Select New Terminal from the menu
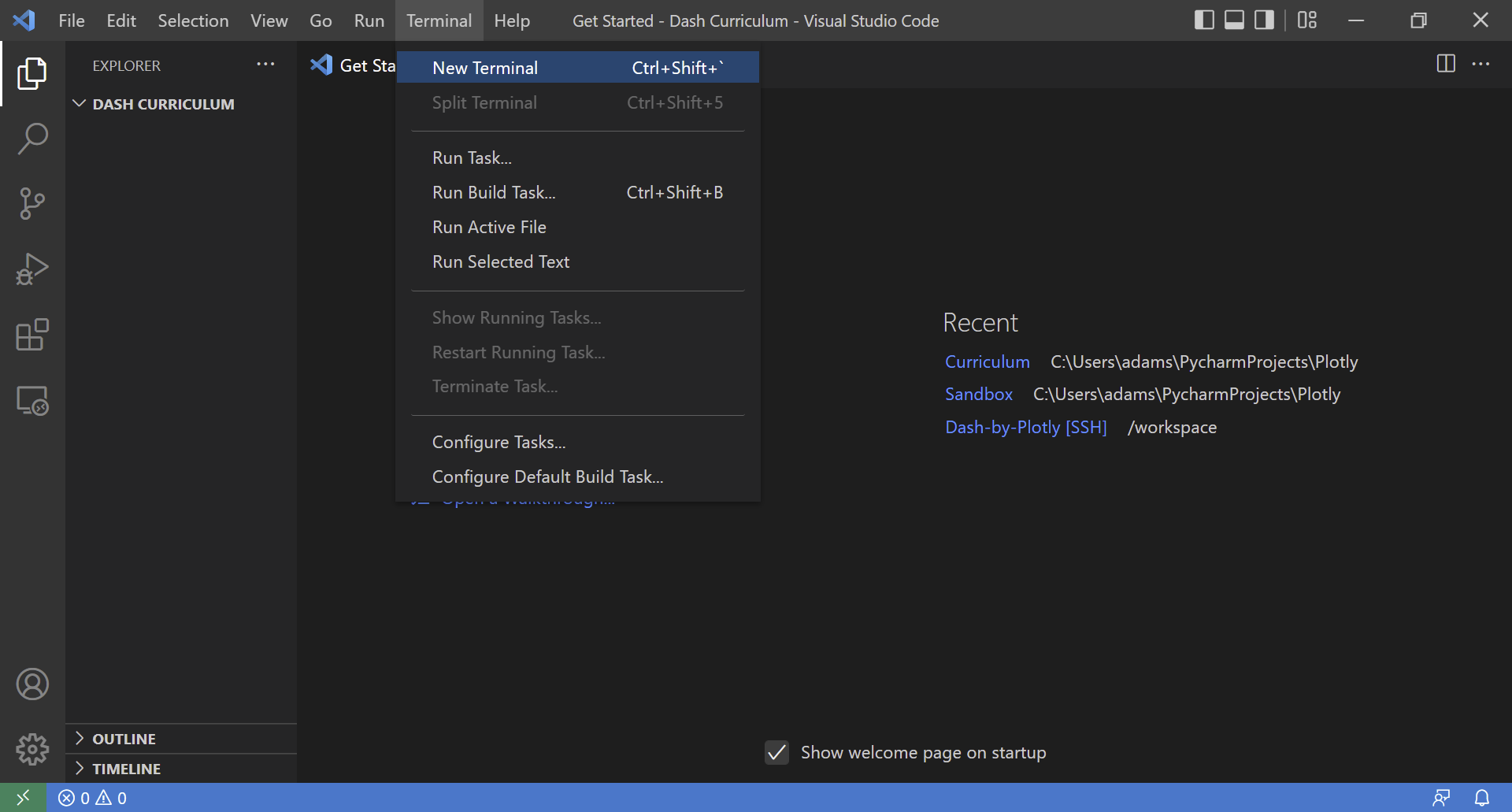Viewport: 1512px width, 812px height. [578, 68]
